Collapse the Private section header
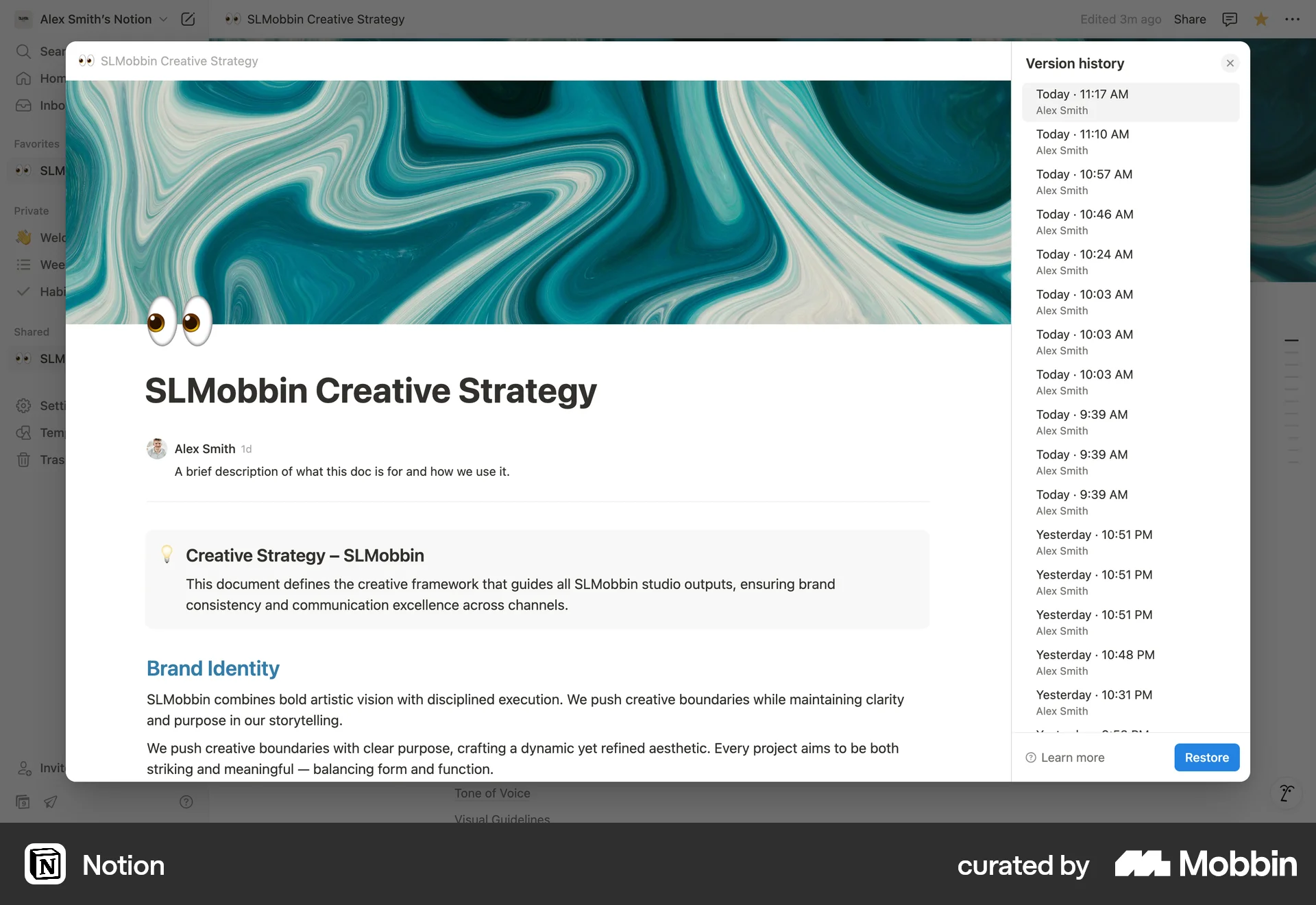The height and width of the screenshot is (905, 1316). click(x=32, y=211)
